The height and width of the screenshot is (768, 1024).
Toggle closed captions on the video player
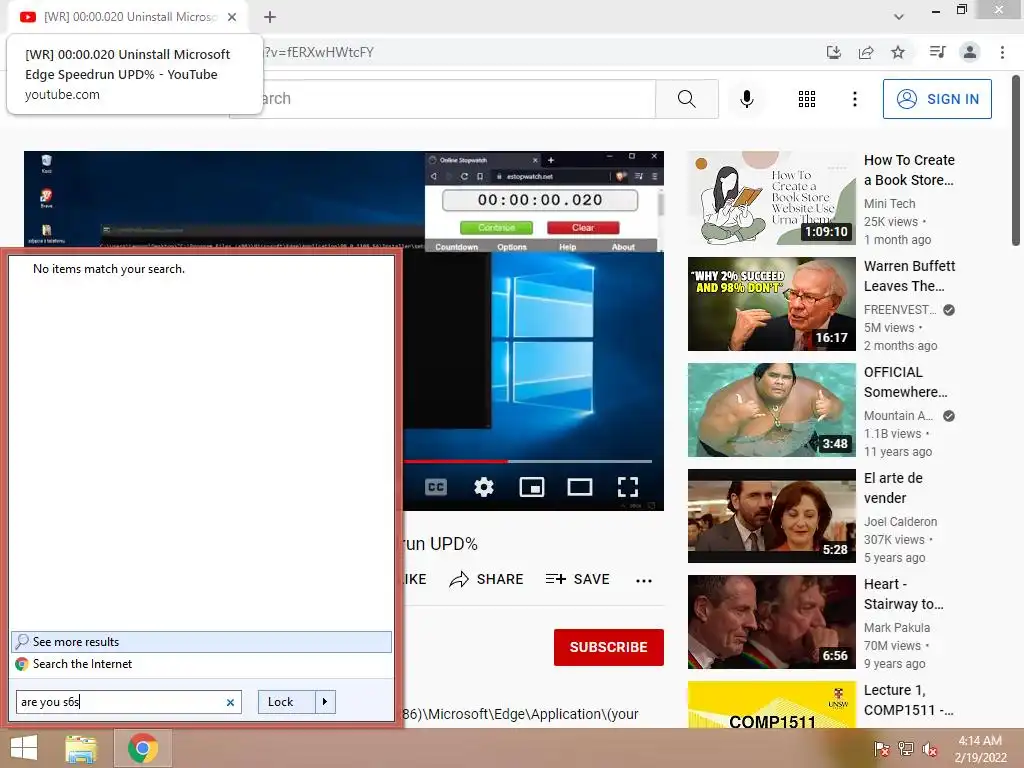click(436, 487)
